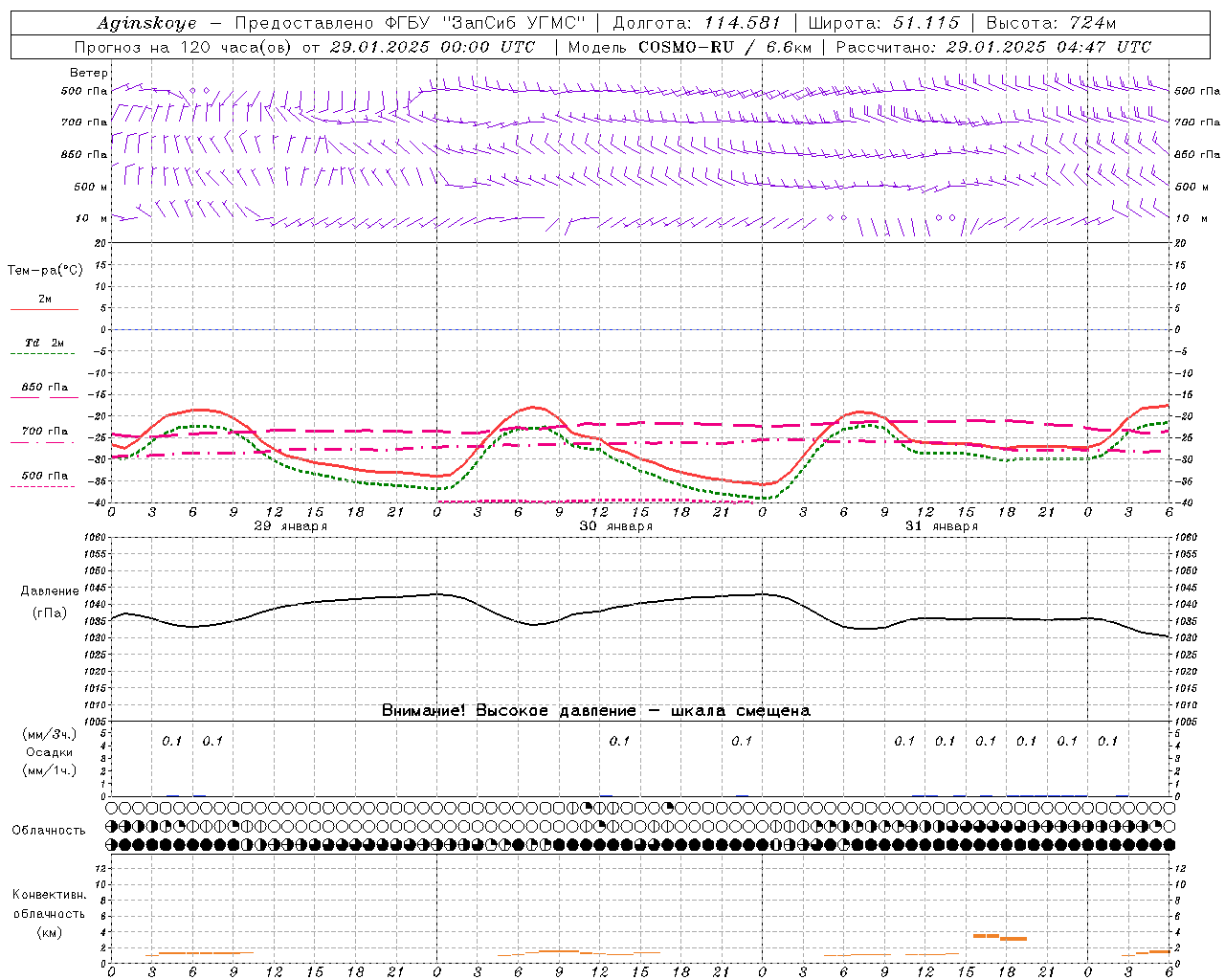Click the pink dashed 500 гПа legend line
Viewport: 1225px width, 980px height.
42,487
